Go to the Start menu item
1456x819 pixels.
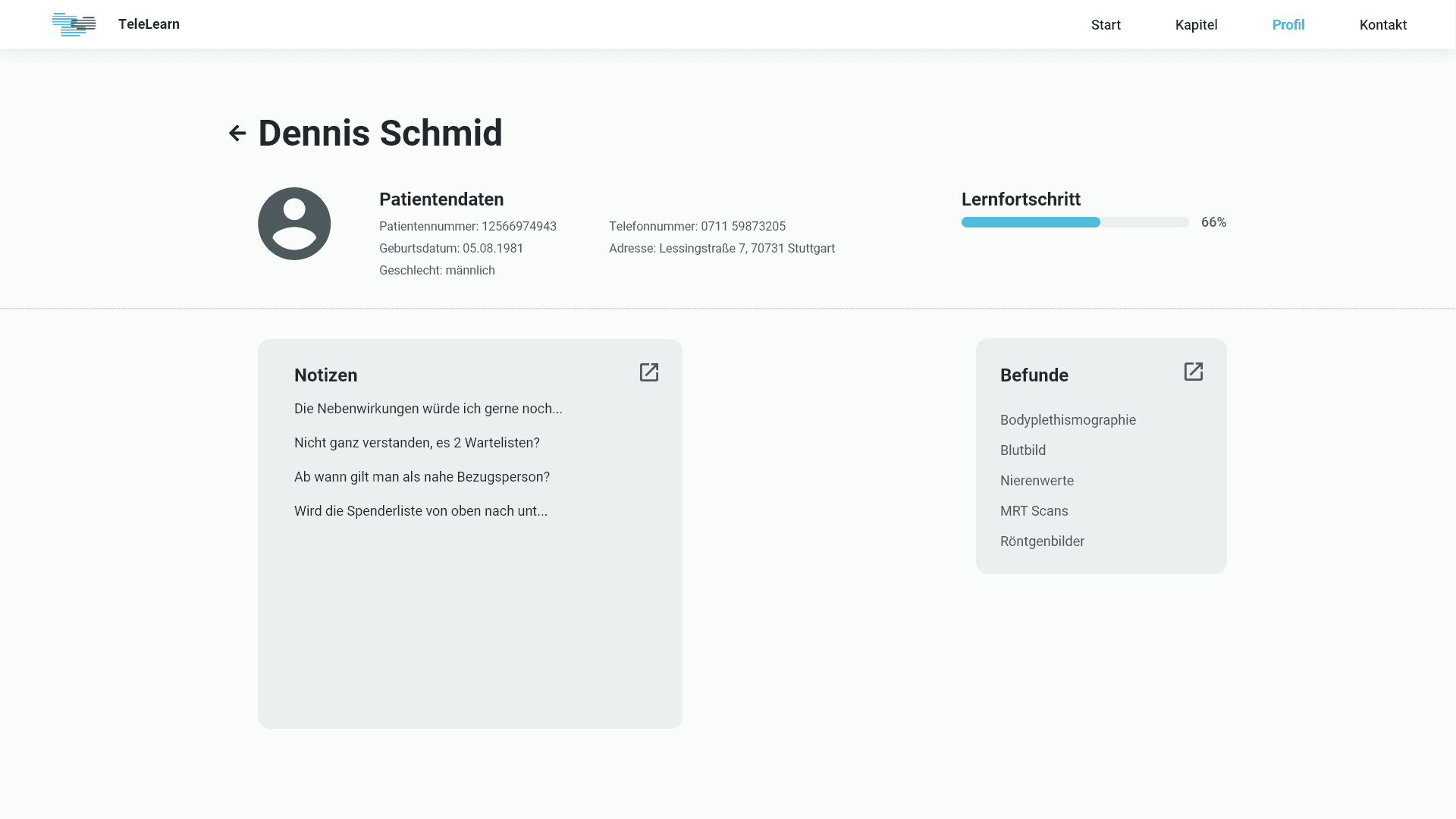coord(1106,25)
